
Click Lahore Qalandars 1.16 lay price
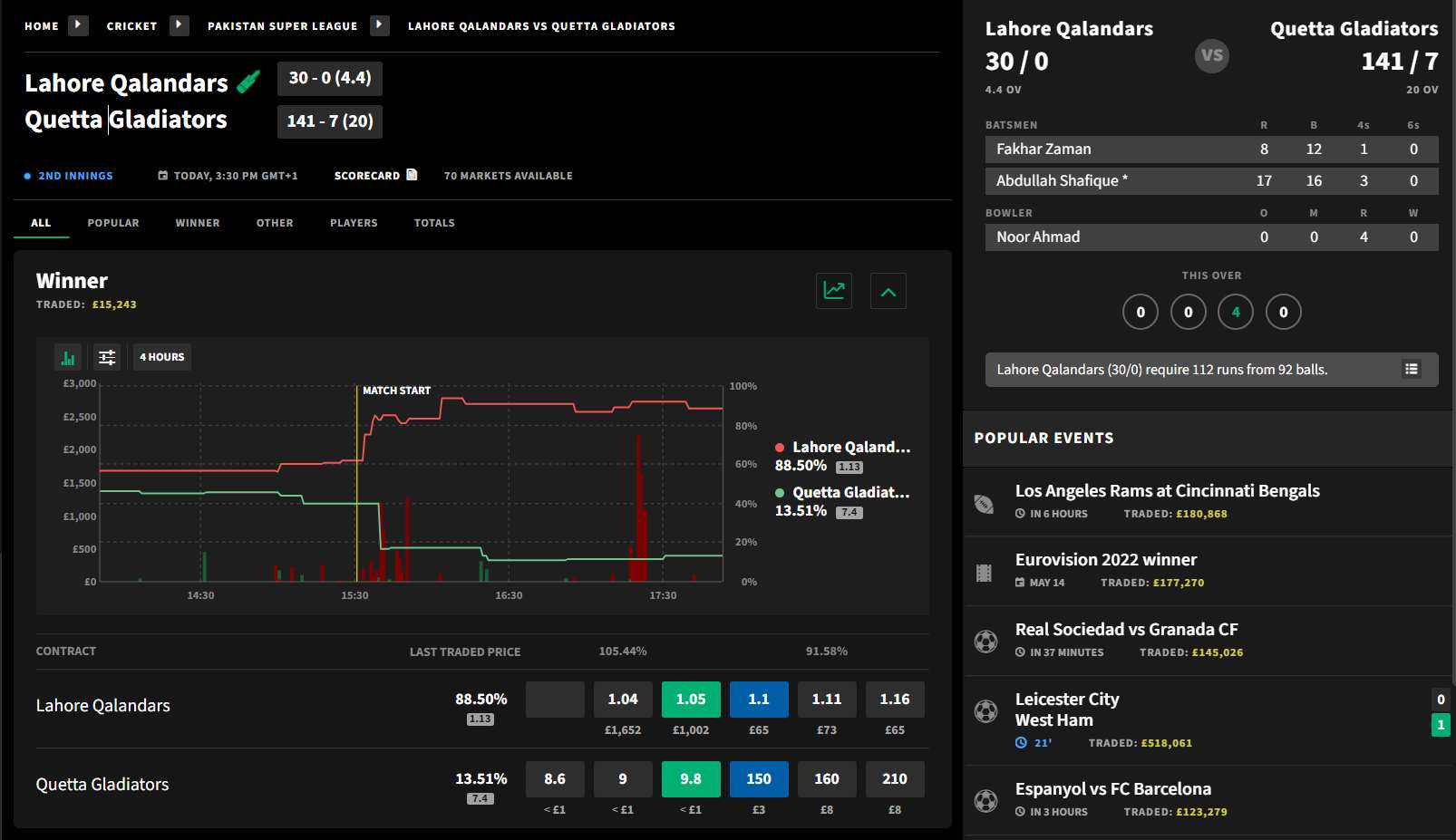(895, 700)
